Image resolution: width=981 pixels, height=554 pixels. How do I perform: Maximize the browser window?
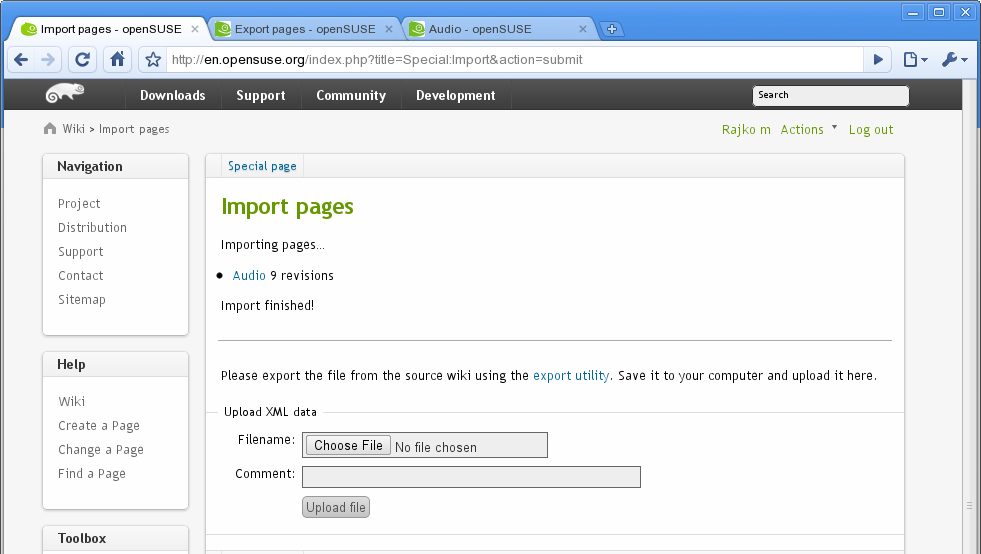coord(939,12)
